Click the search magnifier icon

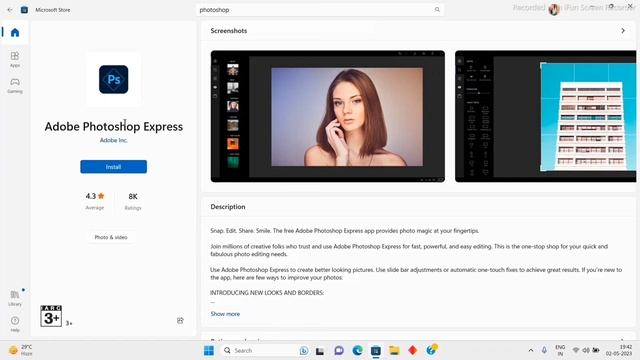437,10
